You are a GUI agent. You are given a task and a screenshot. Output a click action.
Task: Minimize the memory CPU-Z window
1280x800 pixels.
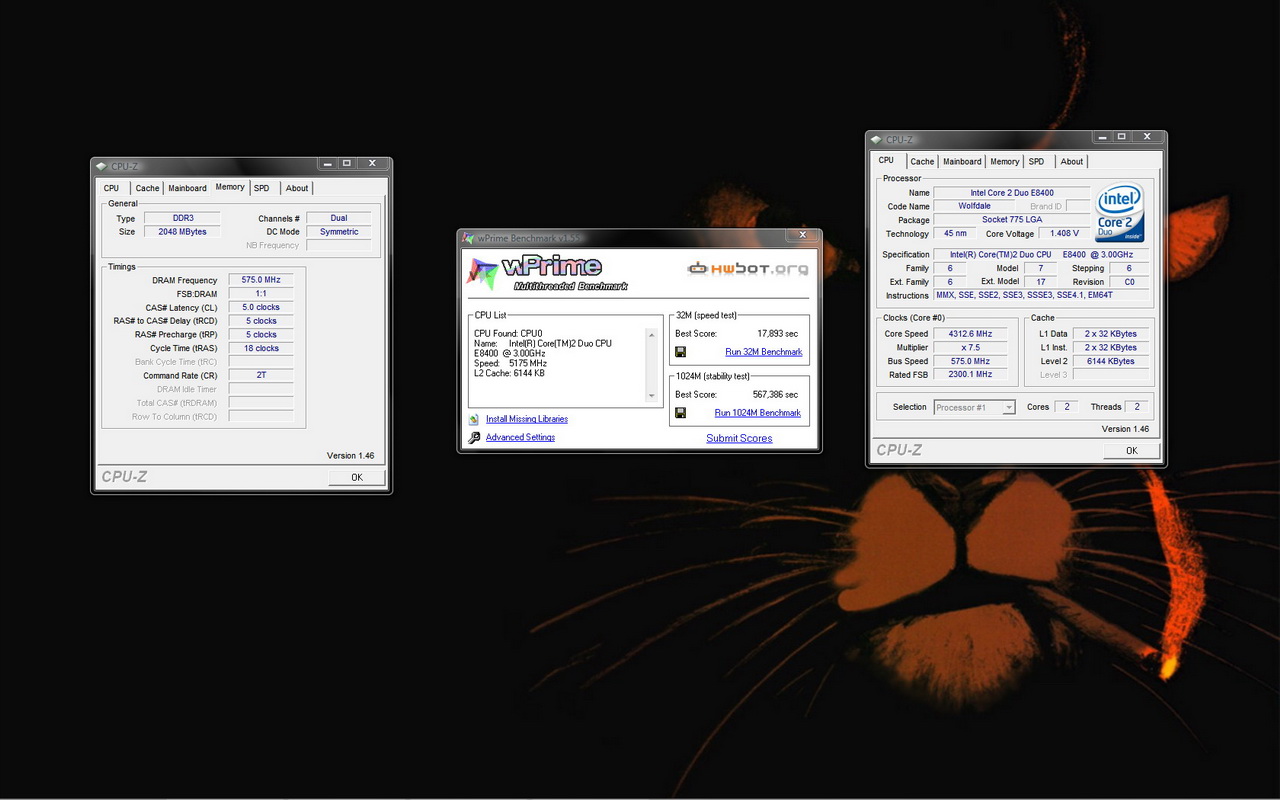(x=328, y=163)
